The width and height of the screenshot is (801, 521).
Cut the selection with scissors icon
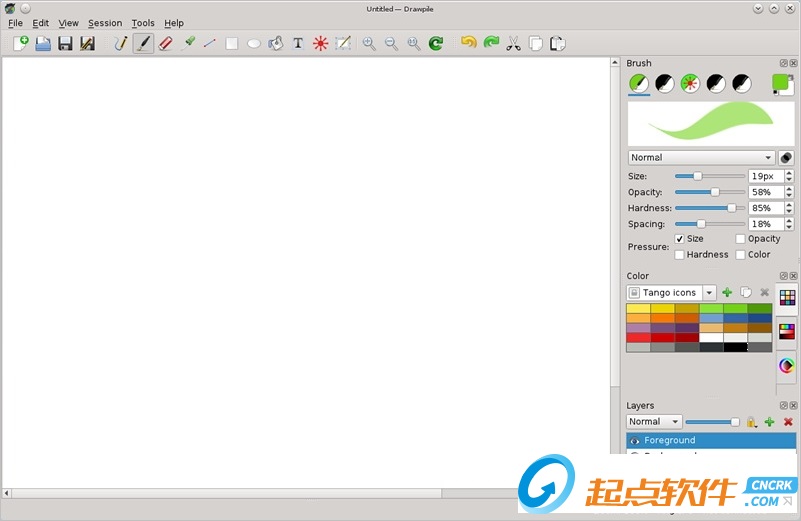[x=513, y=43]
